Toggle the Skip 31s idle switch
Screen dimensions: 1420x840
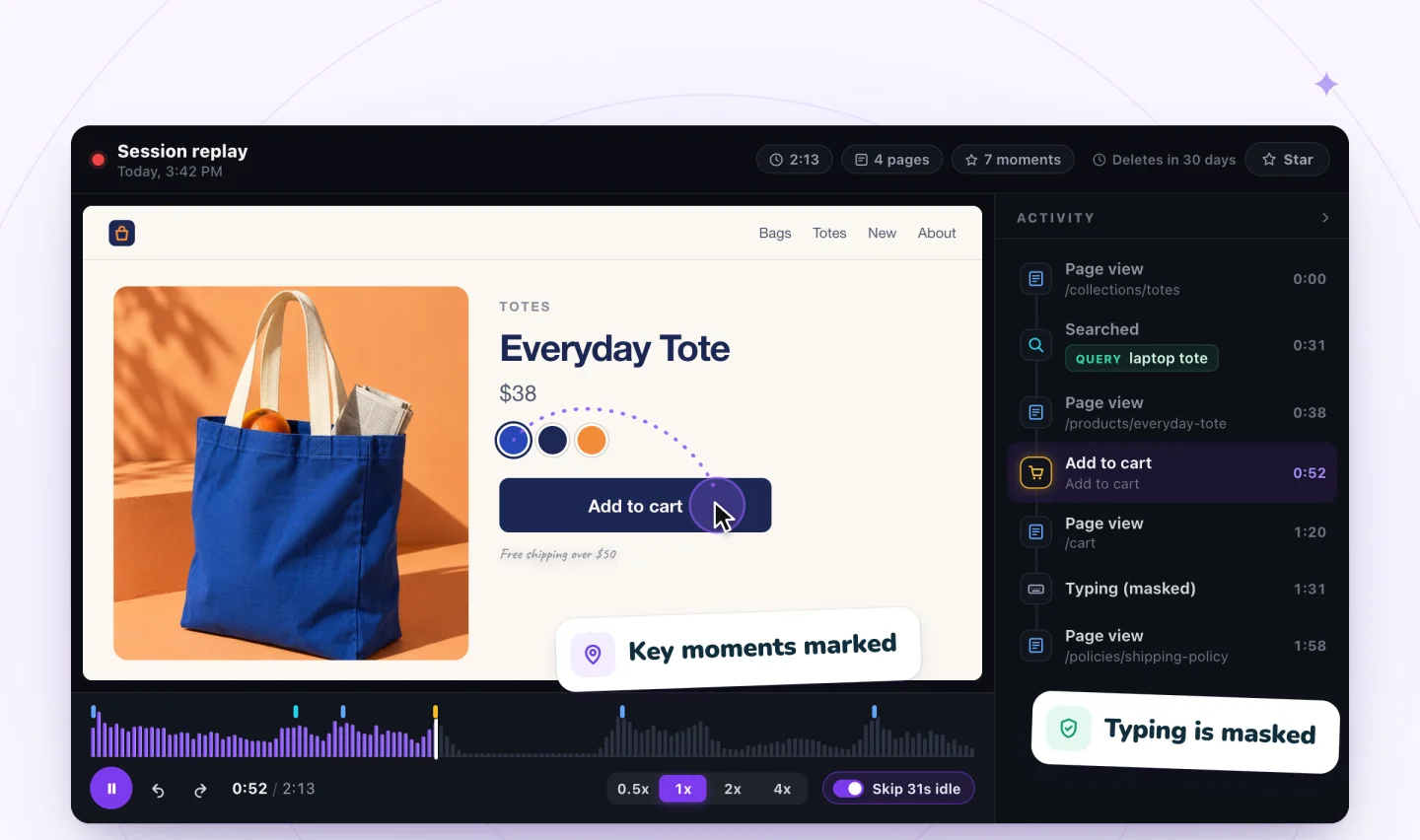[x=848, y=789]
